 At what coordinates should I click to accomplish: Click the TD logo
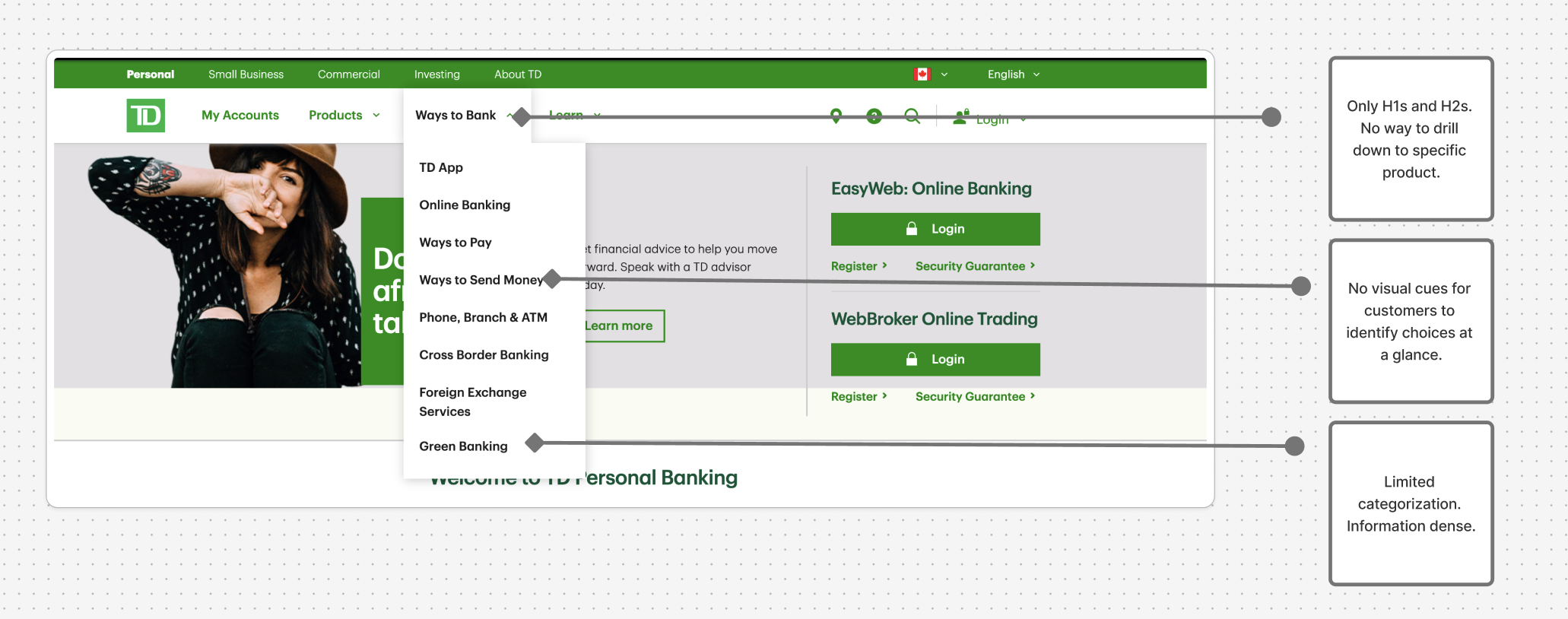(x=145, y=116)
